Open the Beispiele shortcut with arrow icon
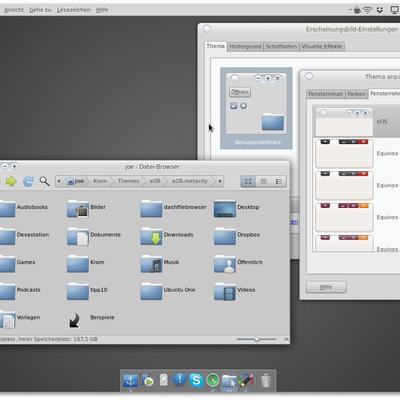 tap(74, 320)
